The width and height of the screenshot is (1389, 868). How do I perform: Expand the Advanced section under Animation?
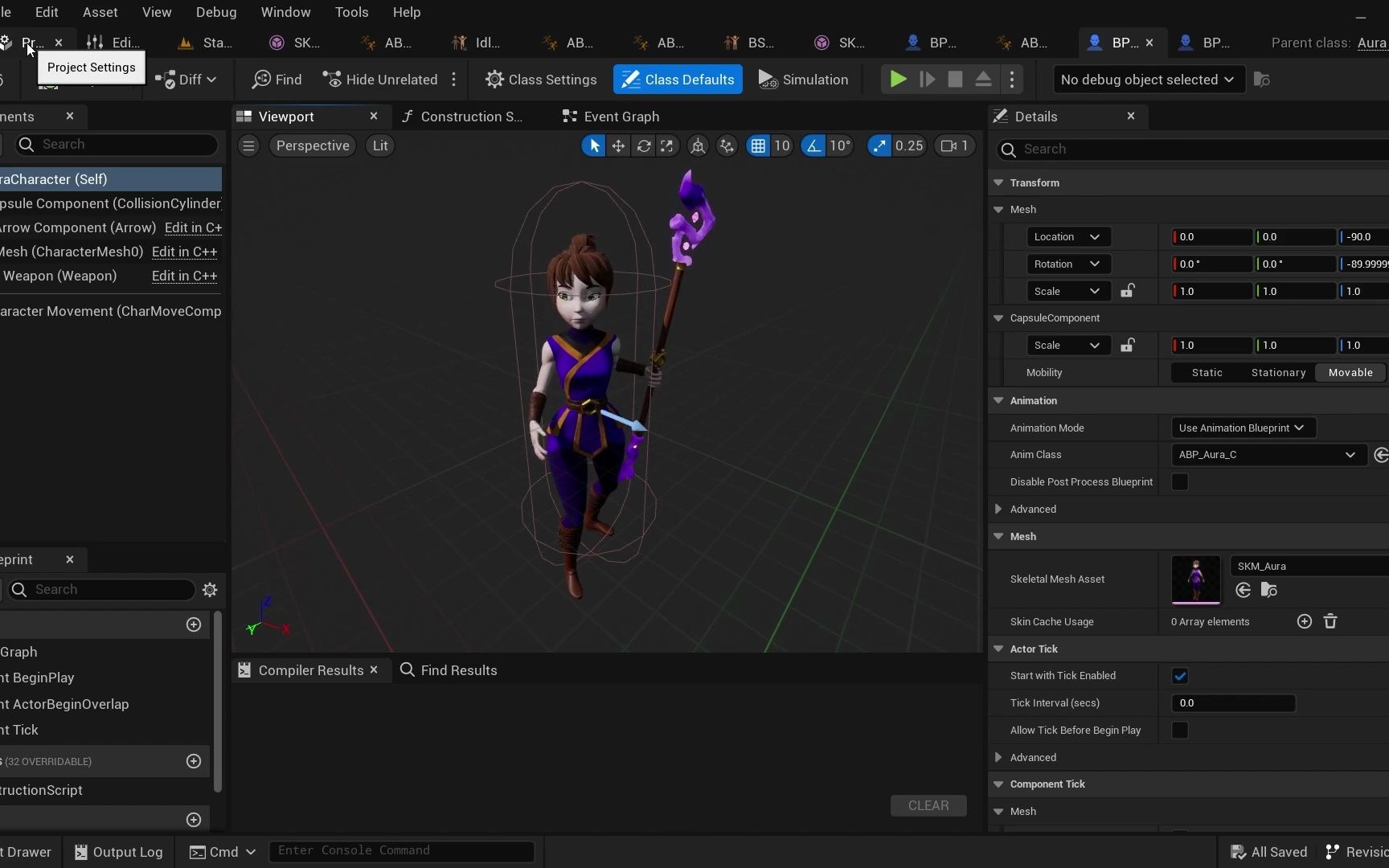coord(998,509)
